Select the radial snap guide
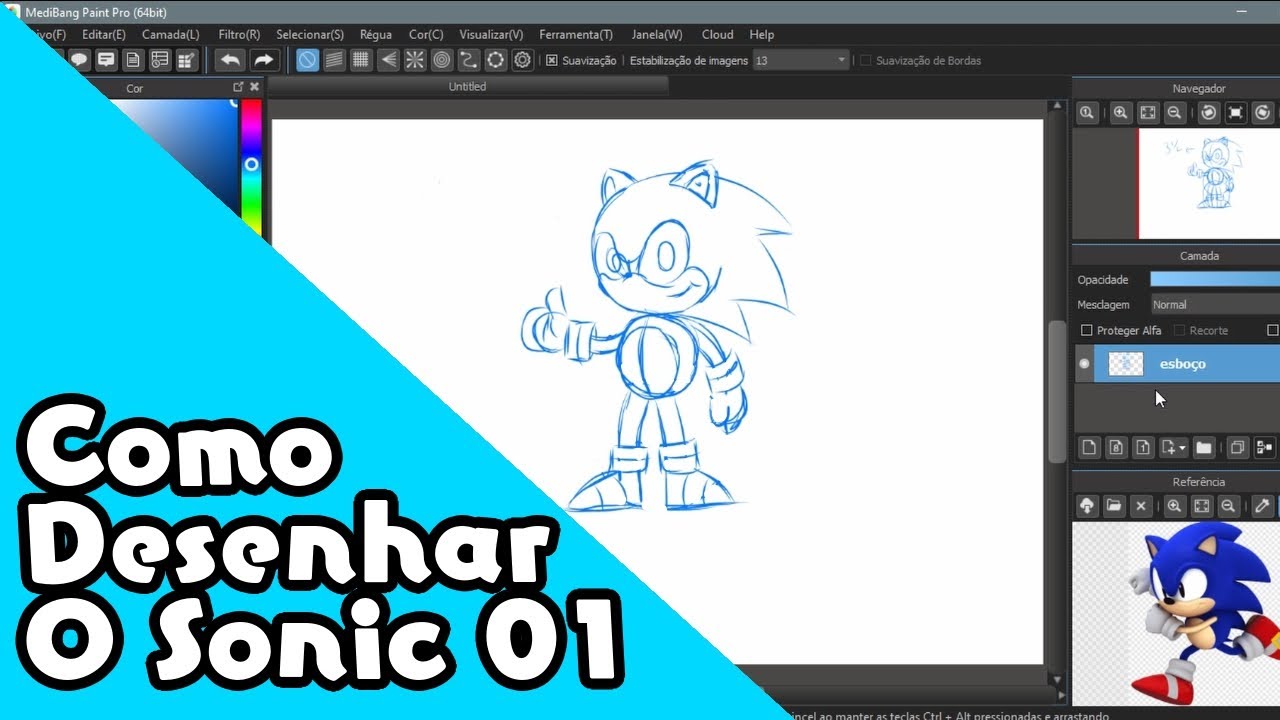The width and height of the screenshot is (1280, 720). 415,60
